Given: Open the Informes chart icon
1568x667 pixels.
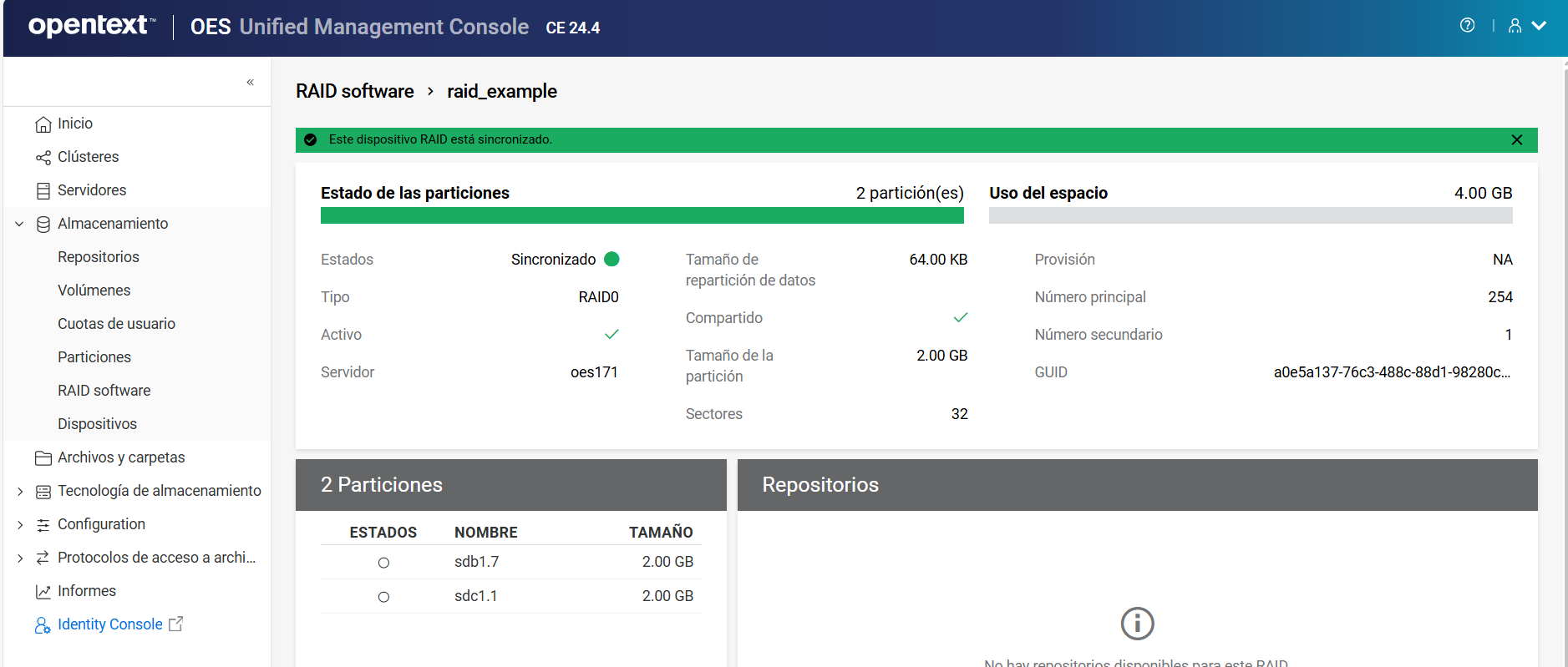Looking at the screenshot, I should click(43, 592).
